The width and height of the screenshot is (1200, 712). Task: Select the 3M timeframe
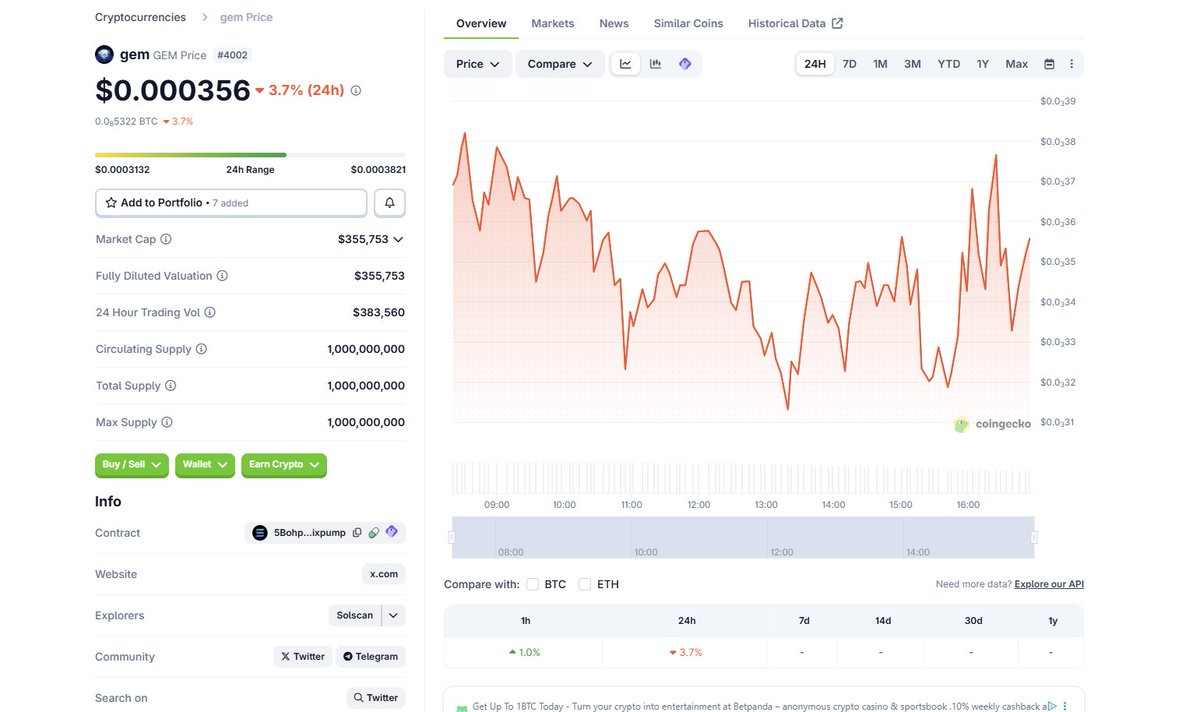tap(912, 64)
